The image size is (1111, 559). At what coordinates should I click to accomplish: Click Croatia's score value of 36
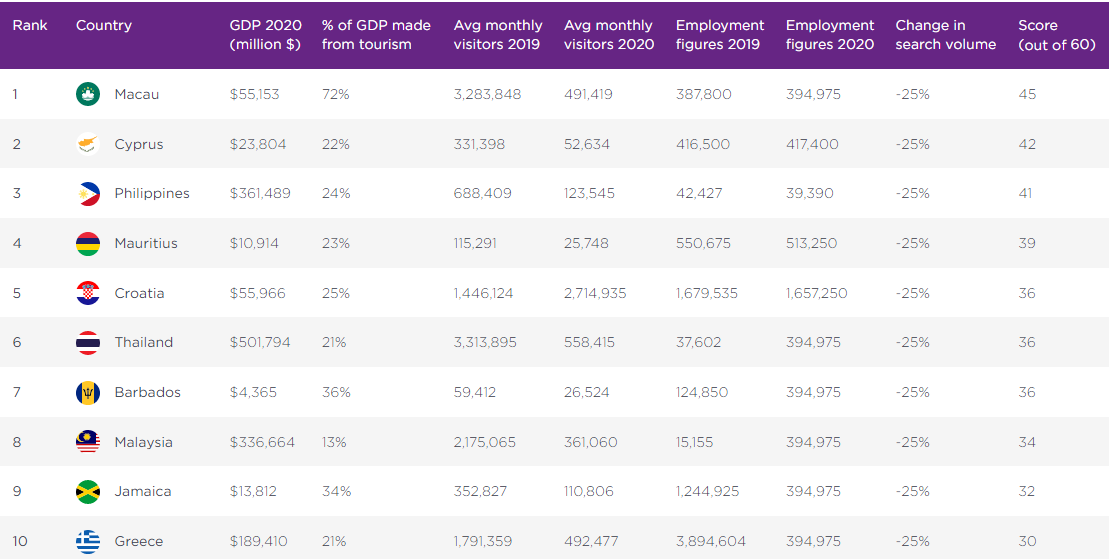click(x=1027, y=293)
